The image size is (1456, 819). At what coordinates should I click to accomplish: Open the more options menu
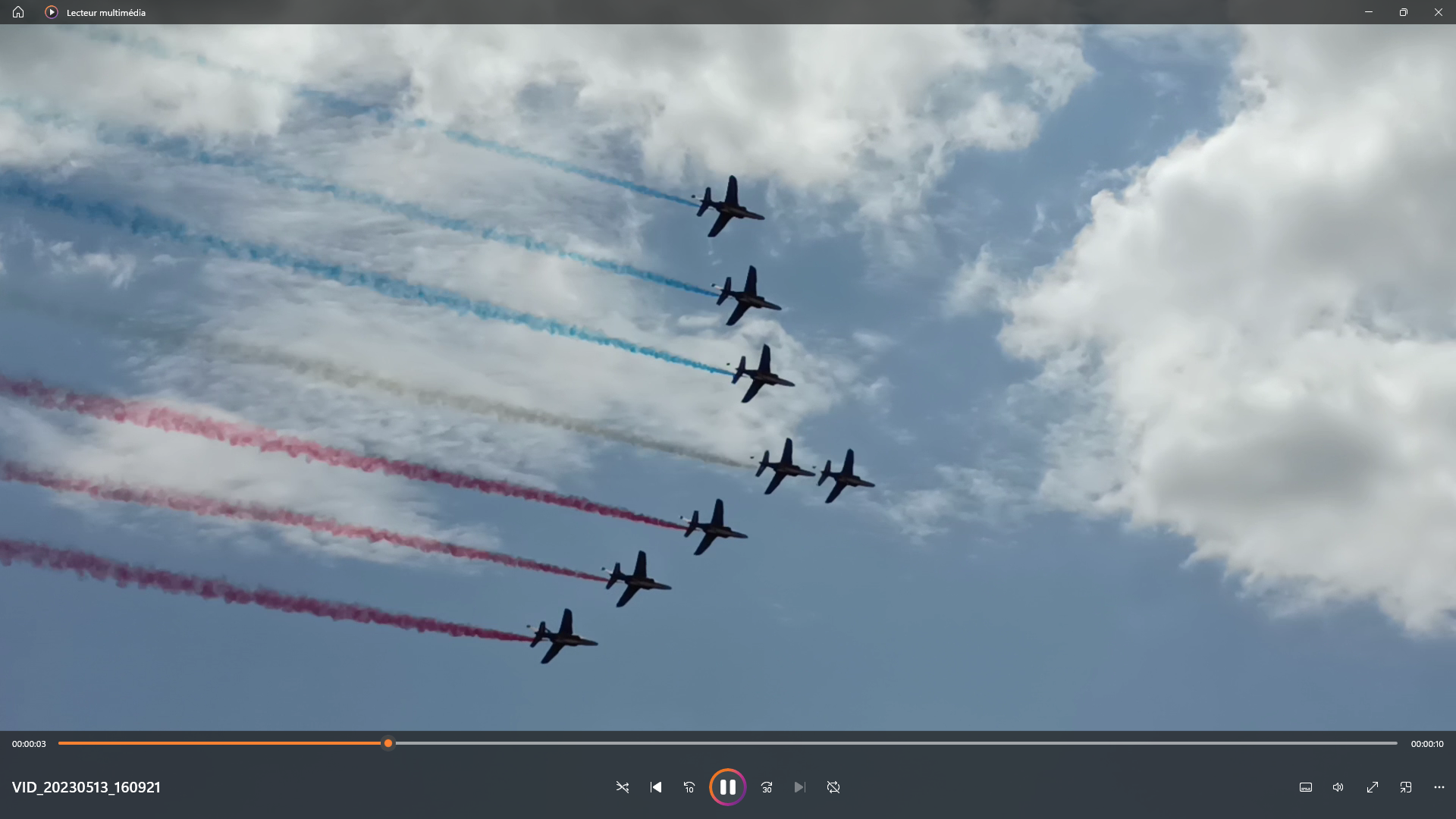1439,787
